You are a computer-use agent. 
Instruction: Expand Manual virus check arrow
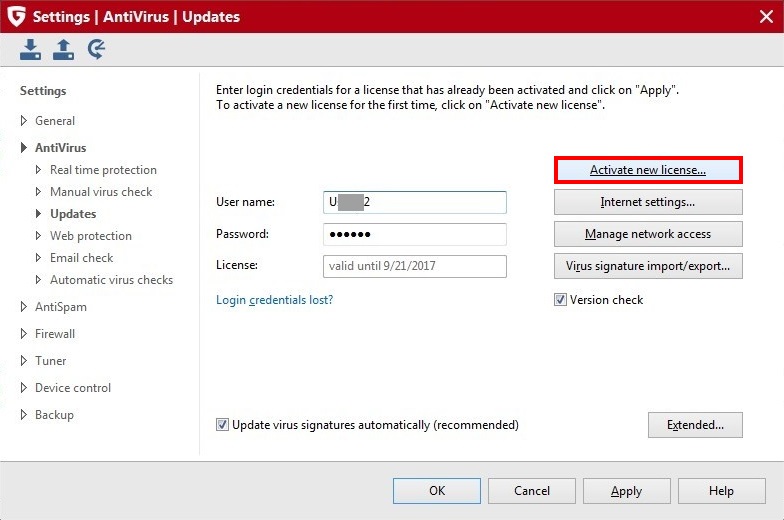tap(38, 192)
